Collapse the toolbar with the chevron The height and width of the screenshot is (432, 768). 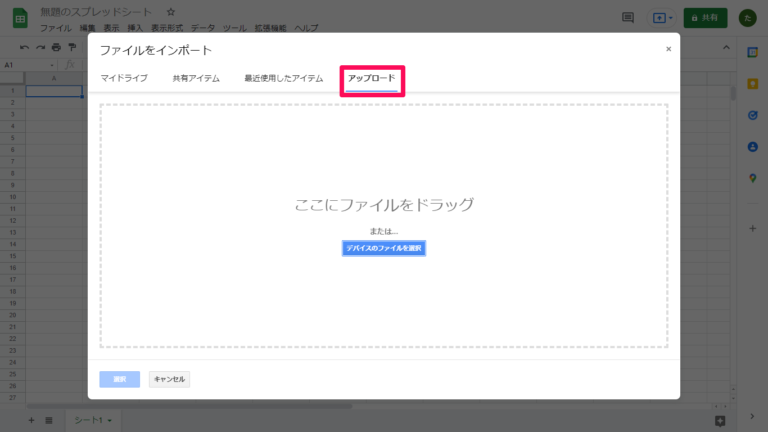pos(726,48)
